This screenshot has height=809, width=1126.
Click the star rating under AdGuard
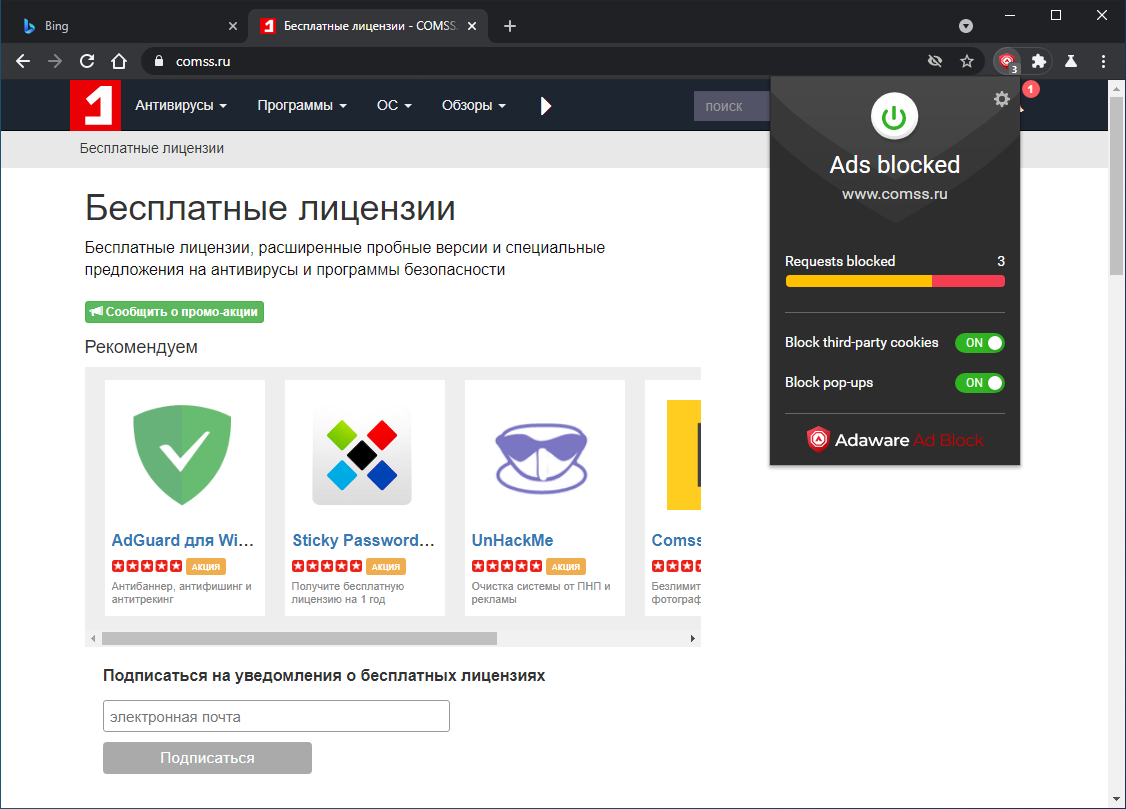(146, 566)
